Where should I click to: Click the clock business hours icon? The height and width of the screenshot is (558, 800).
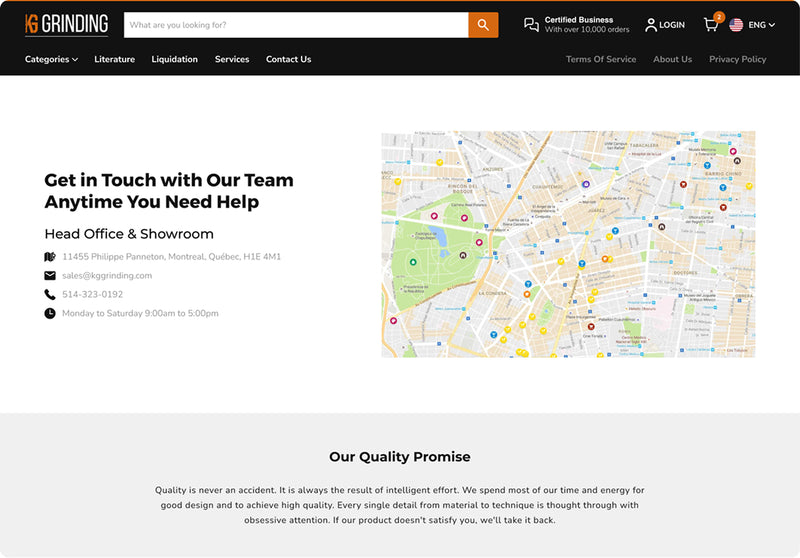pos(50,314)
